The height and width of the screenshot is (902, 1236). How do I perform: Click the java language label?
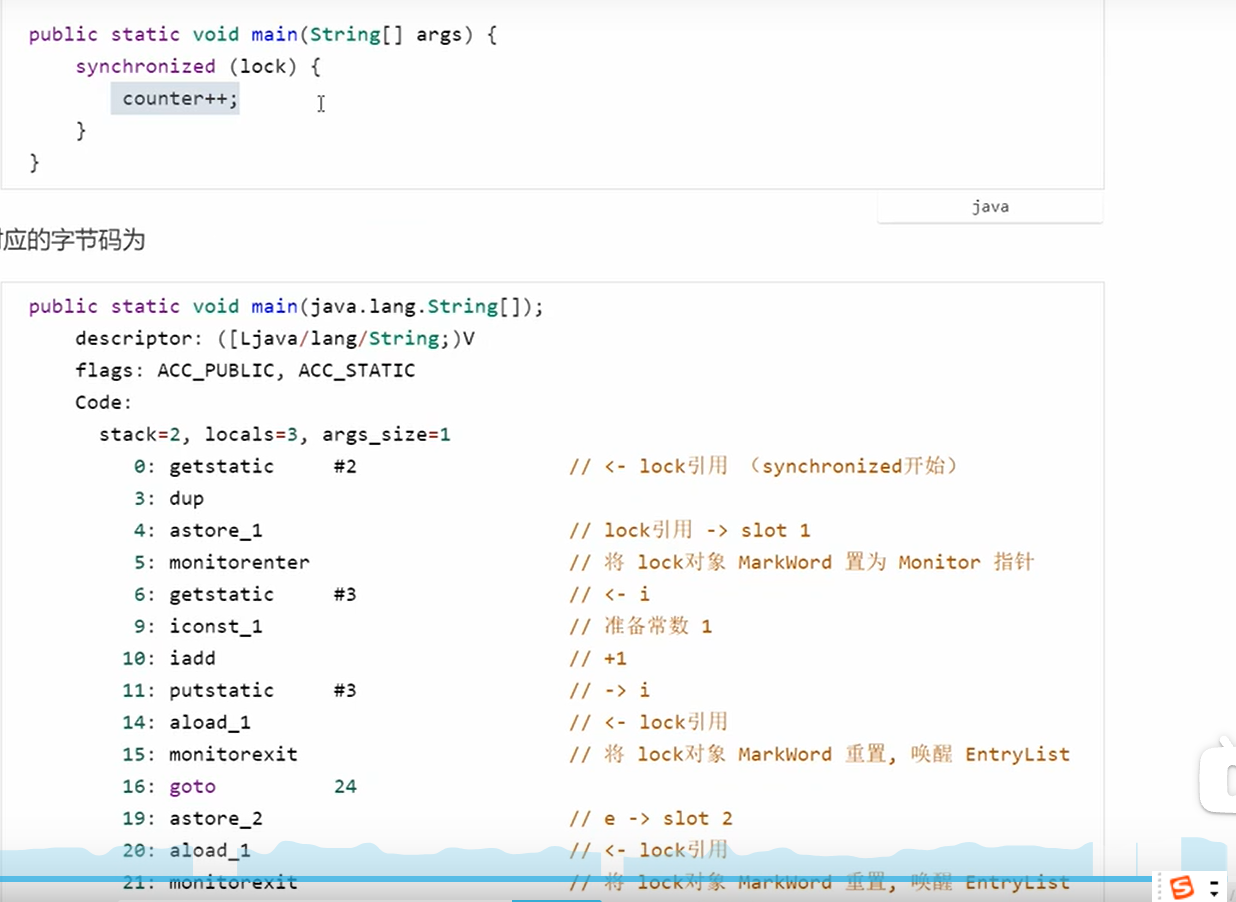click(x=989, y=207)
